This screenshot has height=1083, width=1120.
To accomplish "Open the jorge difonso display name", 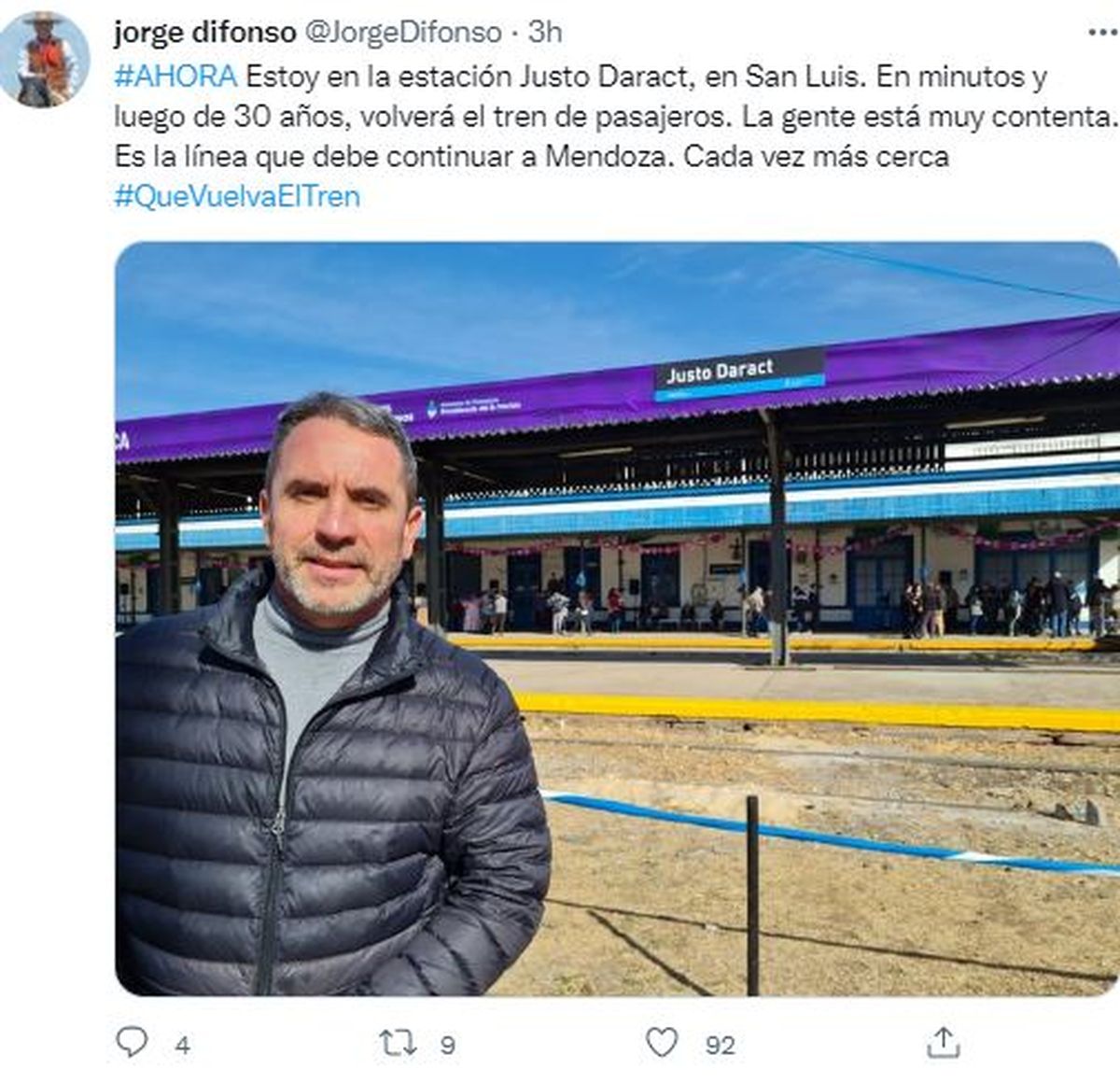I will 204,33.
